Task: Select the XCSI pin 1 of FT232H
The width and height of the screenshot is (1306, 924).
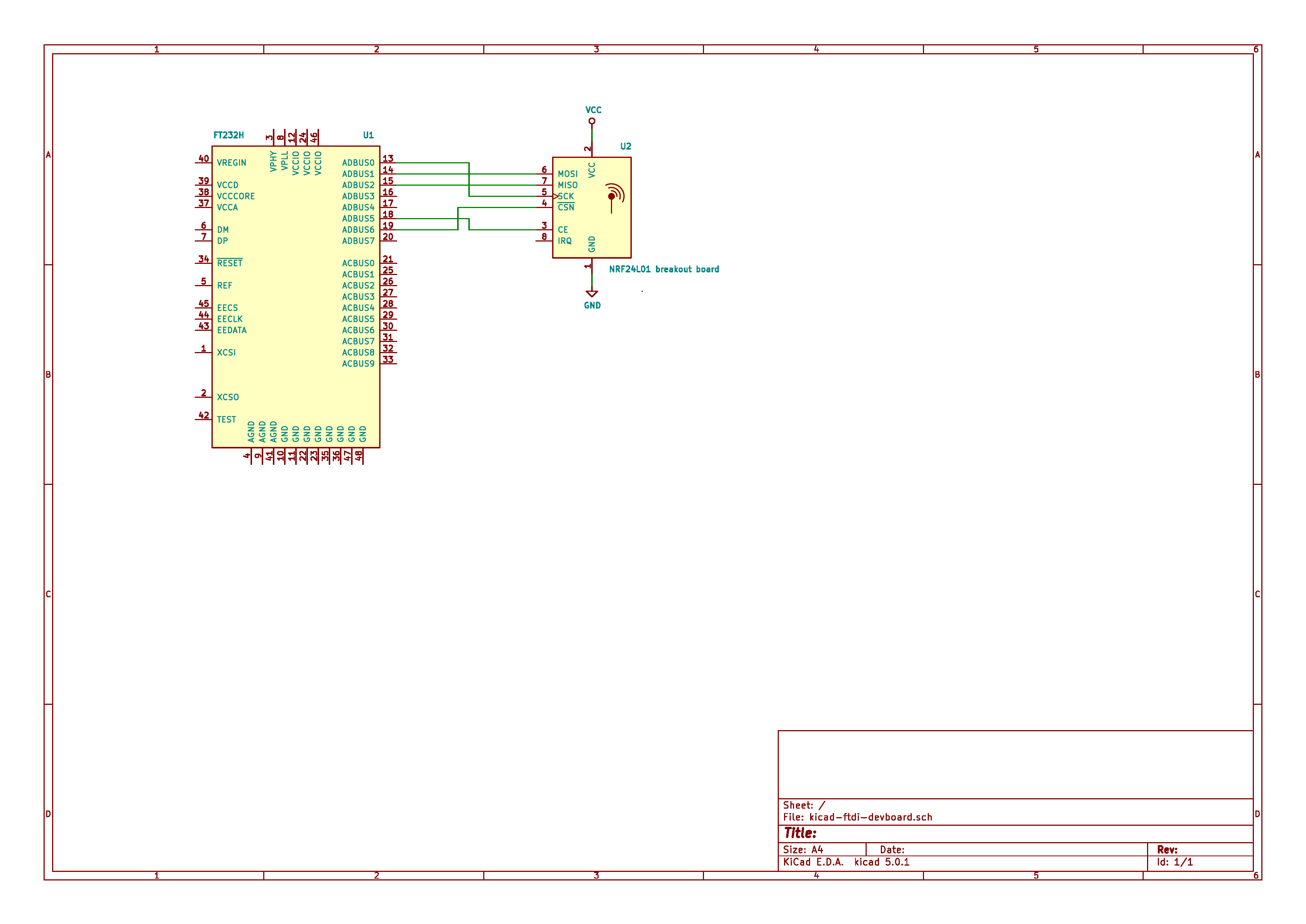Action: point(203,352)
